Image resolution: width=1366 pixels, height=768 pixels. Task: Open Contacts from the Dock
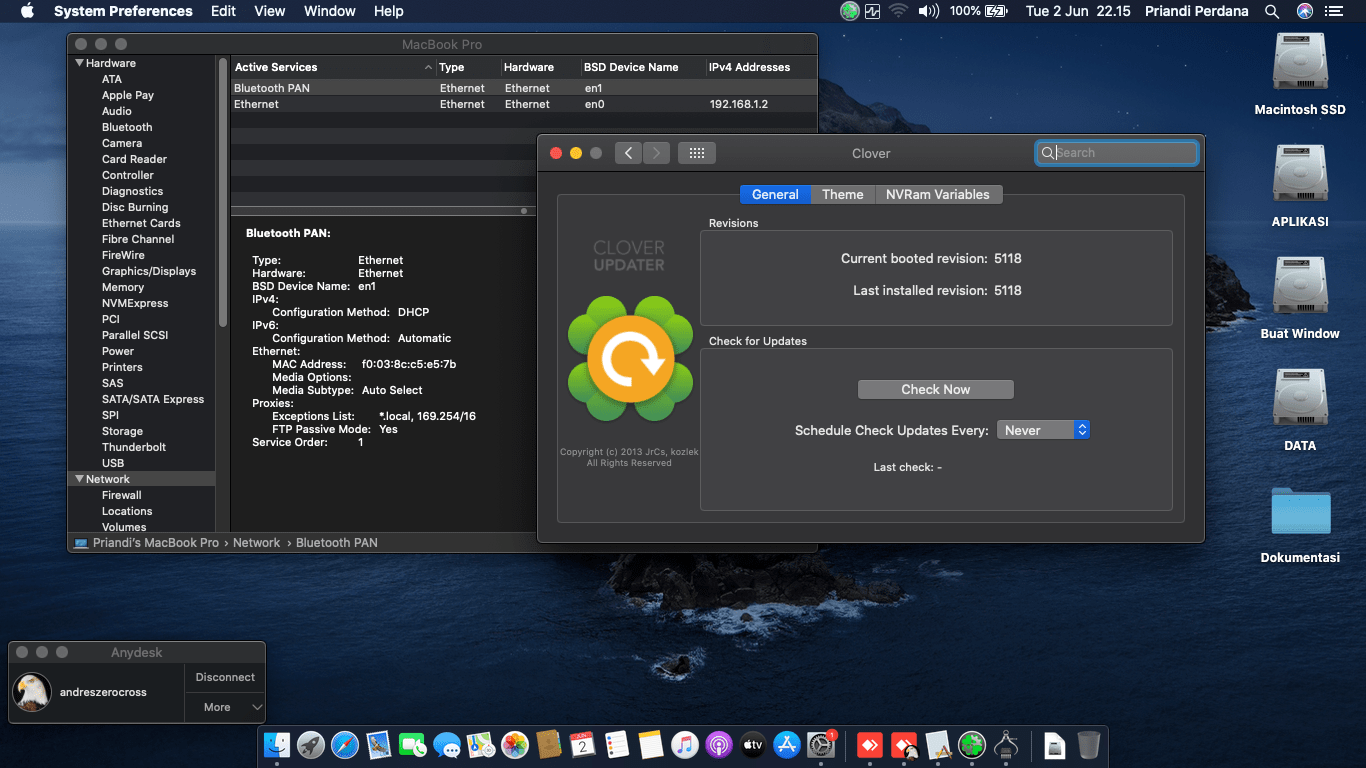[549, 744]
